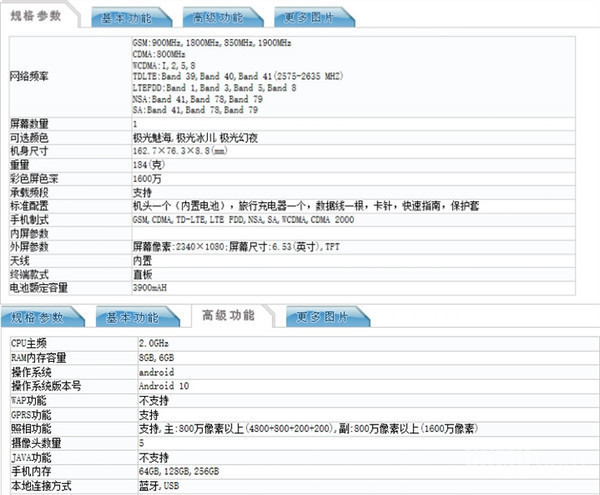Click the 可选颜色 label
The width and height of the screenshot is (600, 495).
click(x=29, y=138)
